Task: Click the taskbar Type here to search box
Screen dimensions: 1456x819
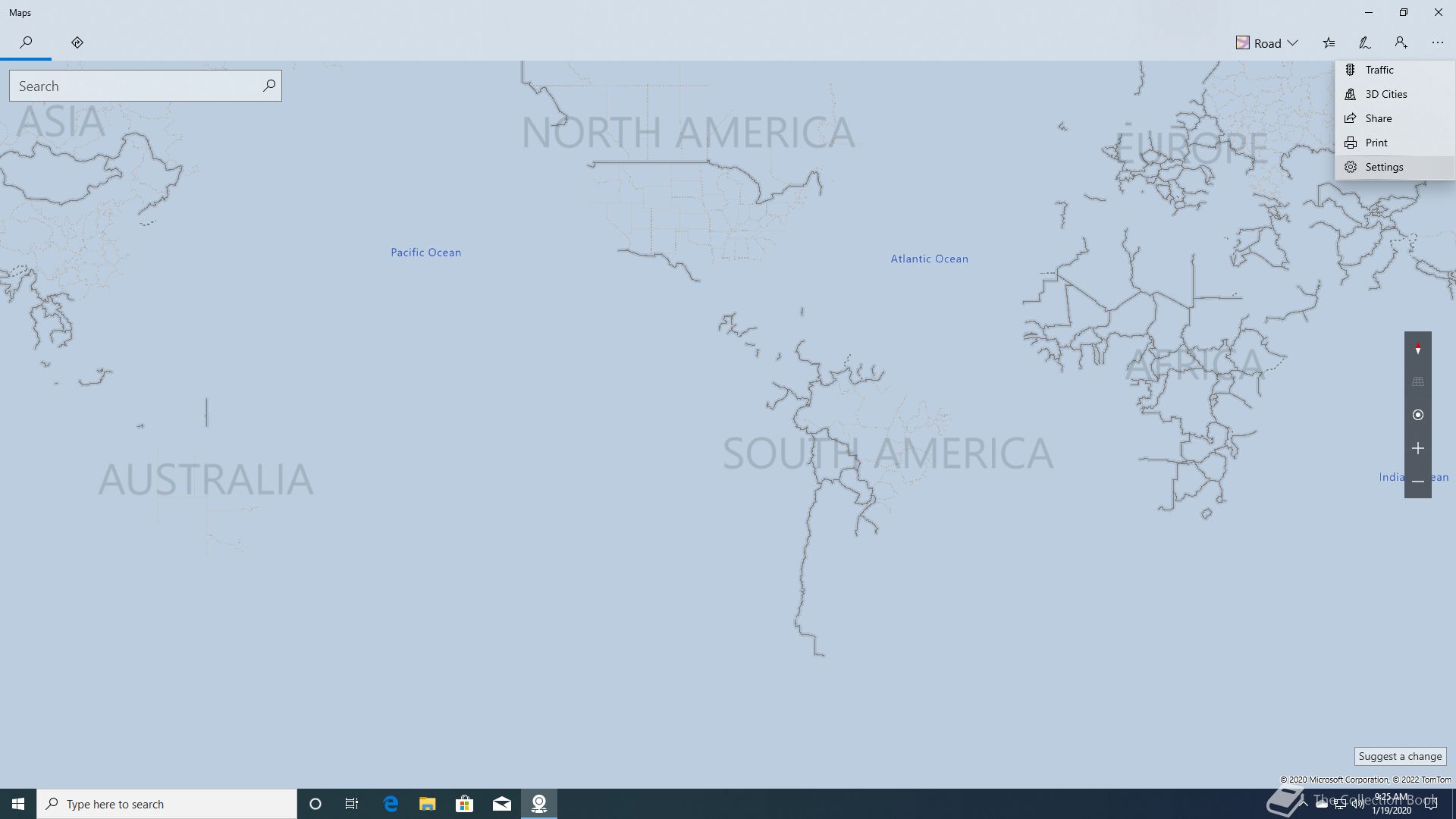Action: point(167,804)
